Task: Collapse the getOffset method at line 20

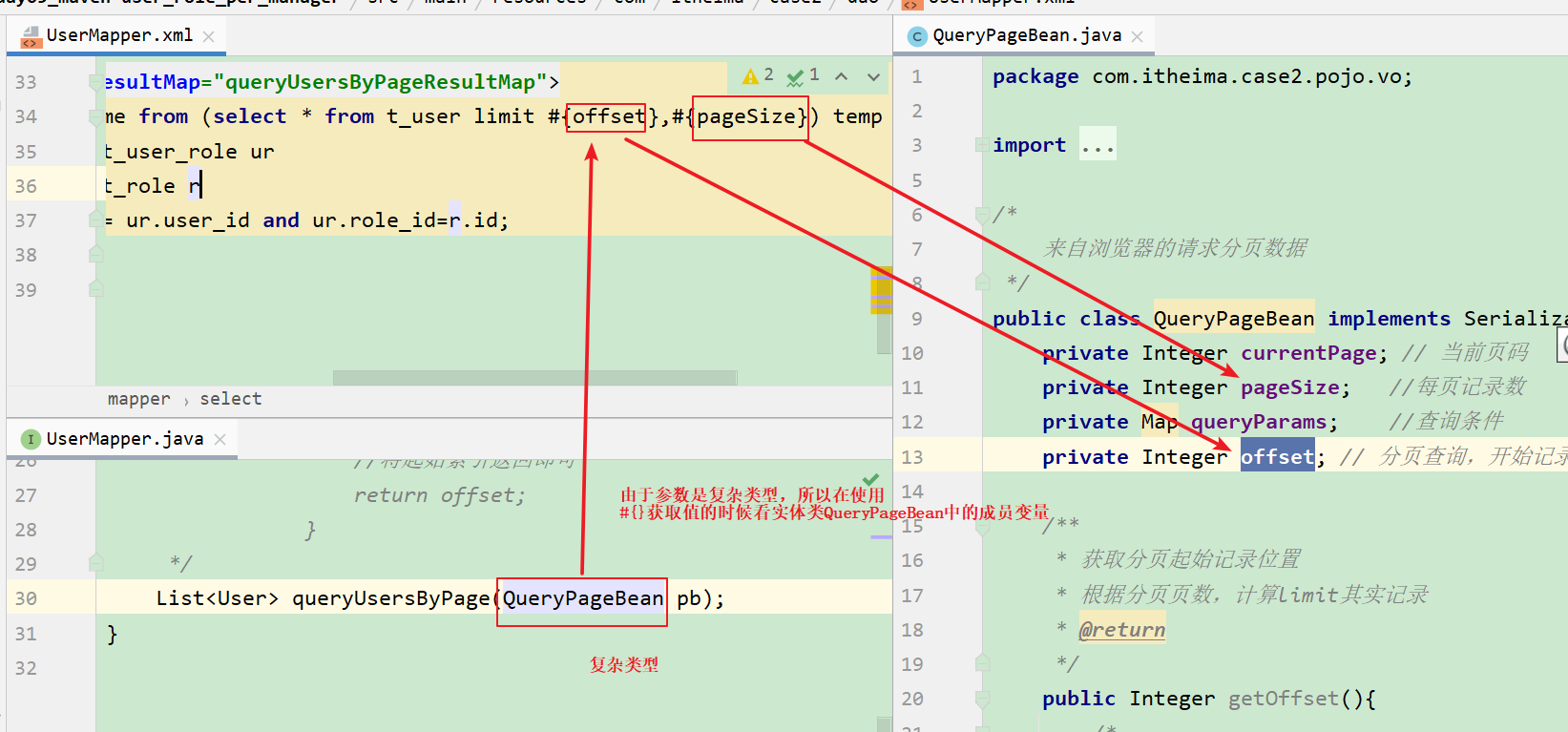Action: coord(982,699)
